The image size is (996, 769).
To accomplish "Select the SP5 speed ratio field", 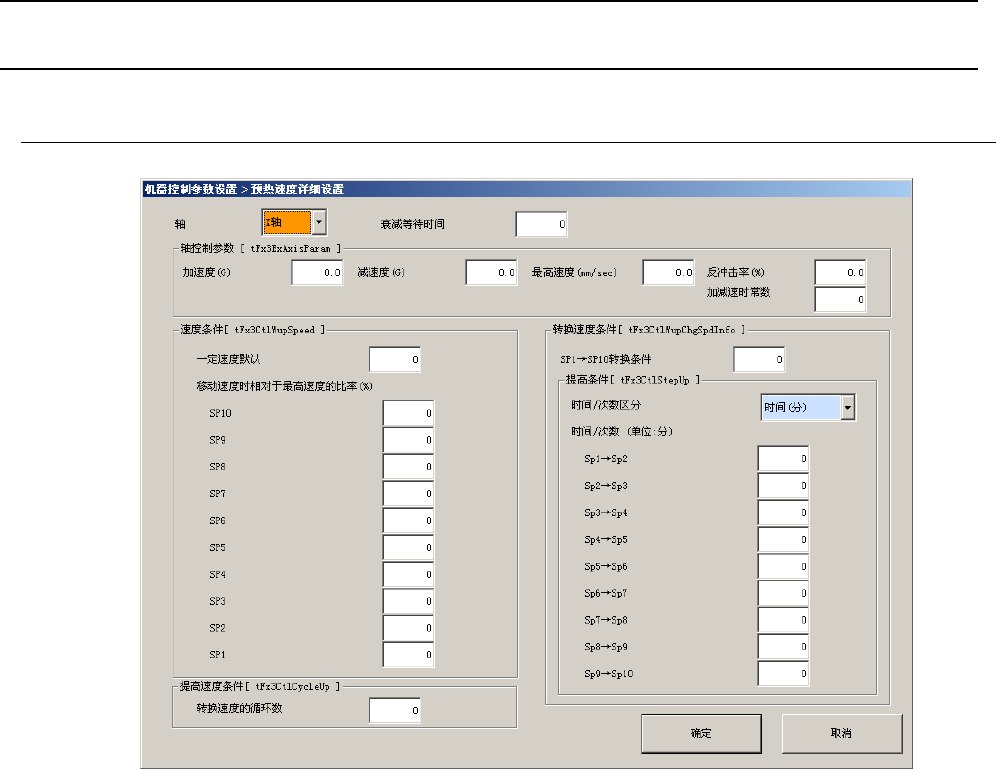I will click(408, 548).
